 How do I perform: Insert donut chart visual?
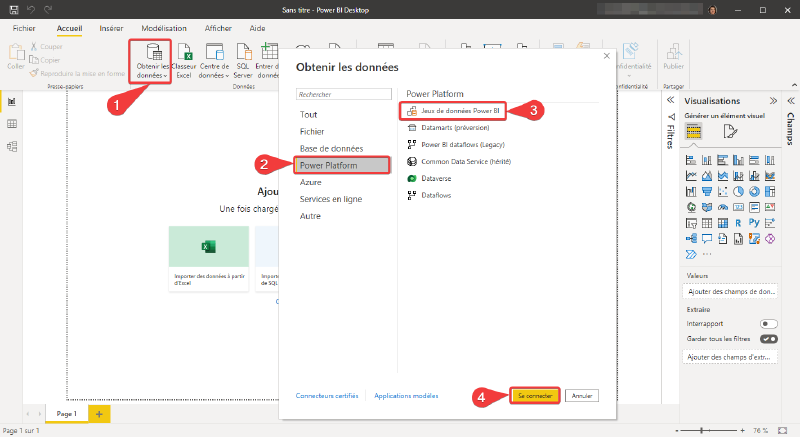point(754,192)
